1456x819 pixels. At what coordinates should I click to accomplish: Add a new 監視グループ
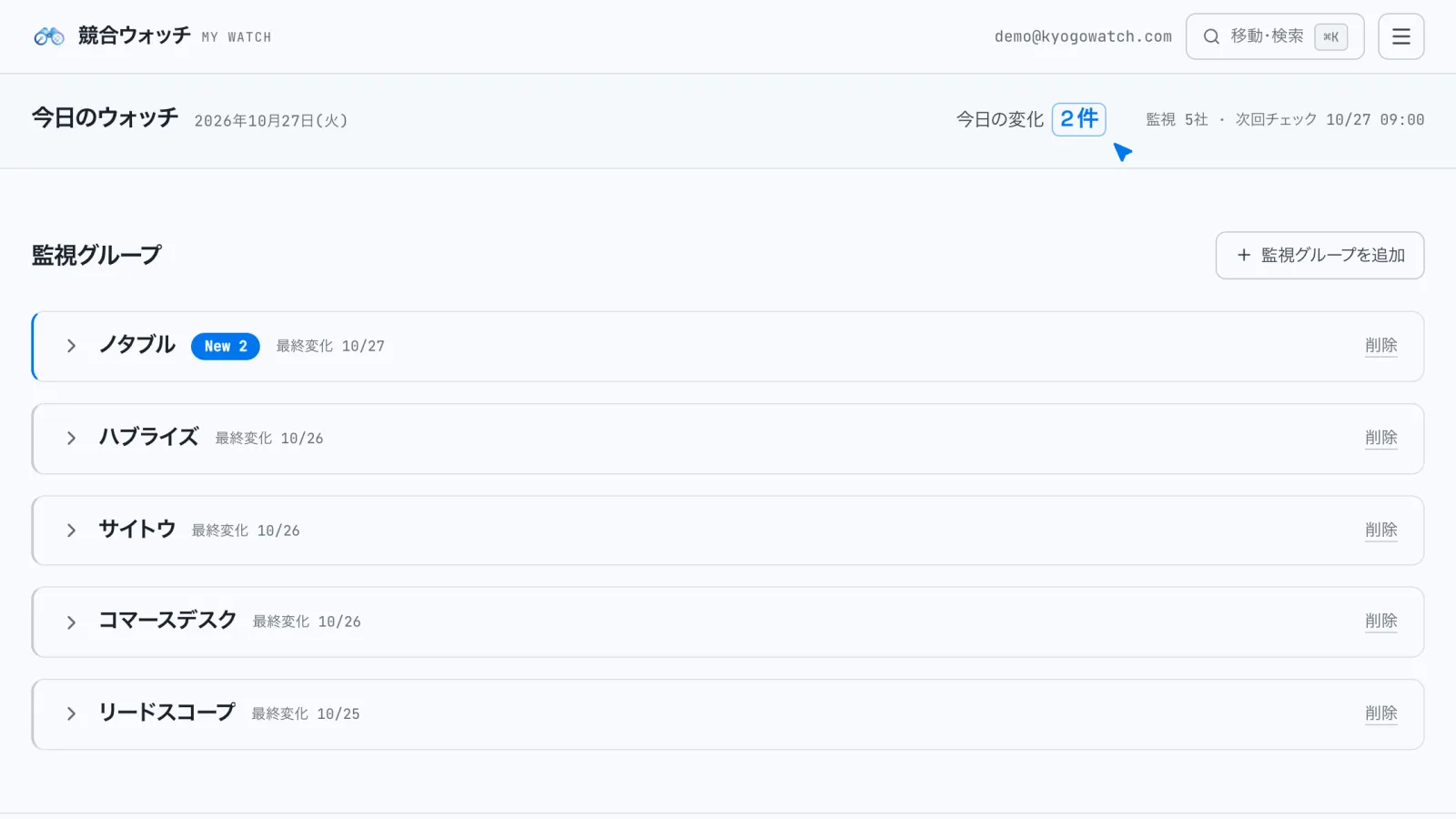(1319, 256)
